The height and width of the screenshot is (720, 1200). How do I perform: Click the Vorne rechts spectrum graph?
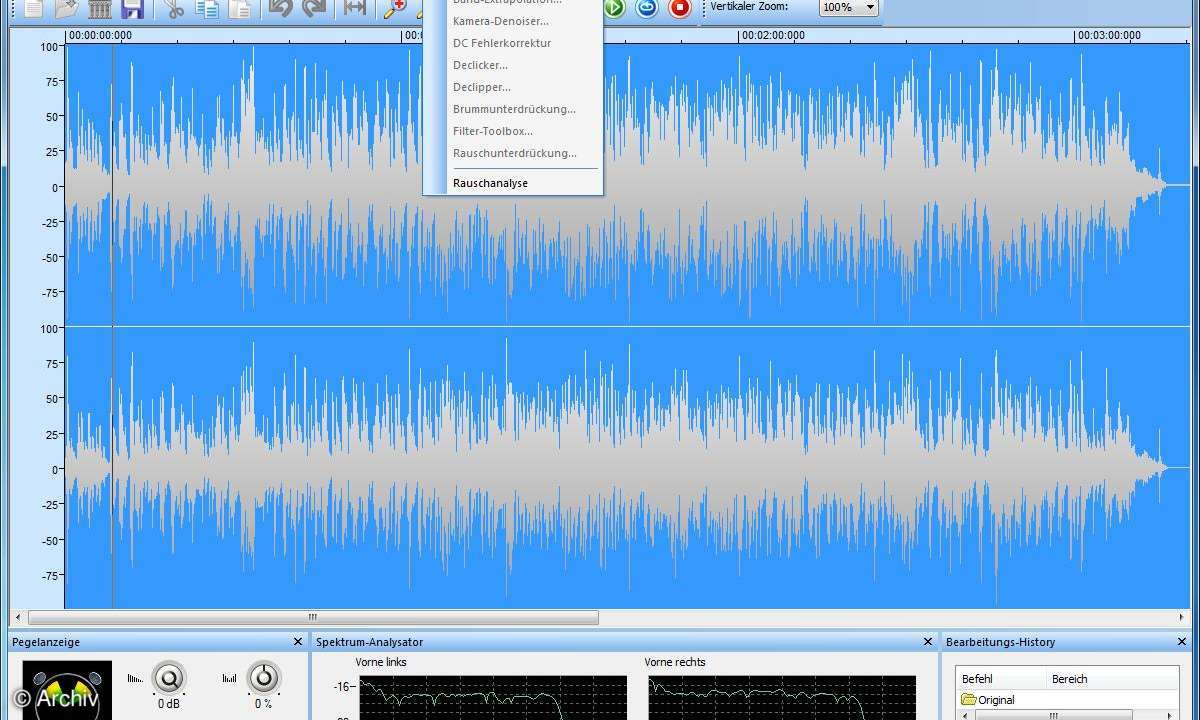(782, 698)
